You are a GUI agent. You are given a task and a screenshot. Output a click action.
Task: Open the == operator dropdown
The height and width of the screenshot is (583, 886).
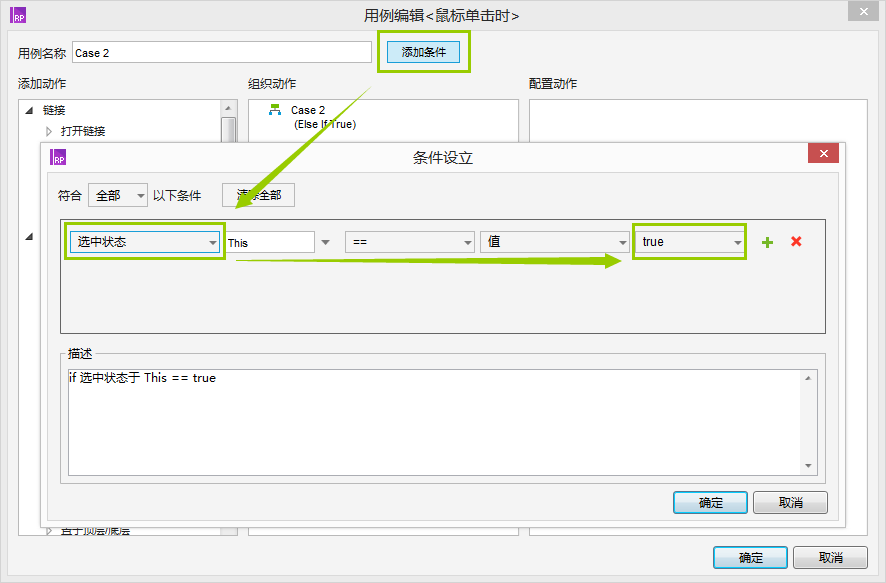coord(410,242)
